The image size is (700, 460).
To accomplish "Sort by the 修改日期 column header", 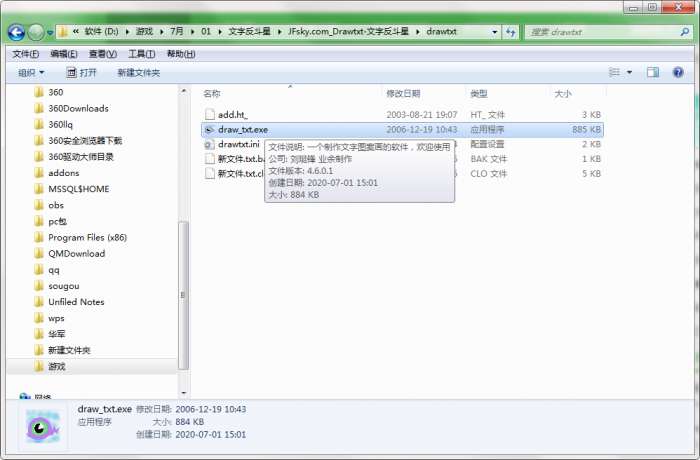I will (x=403, y=94).
